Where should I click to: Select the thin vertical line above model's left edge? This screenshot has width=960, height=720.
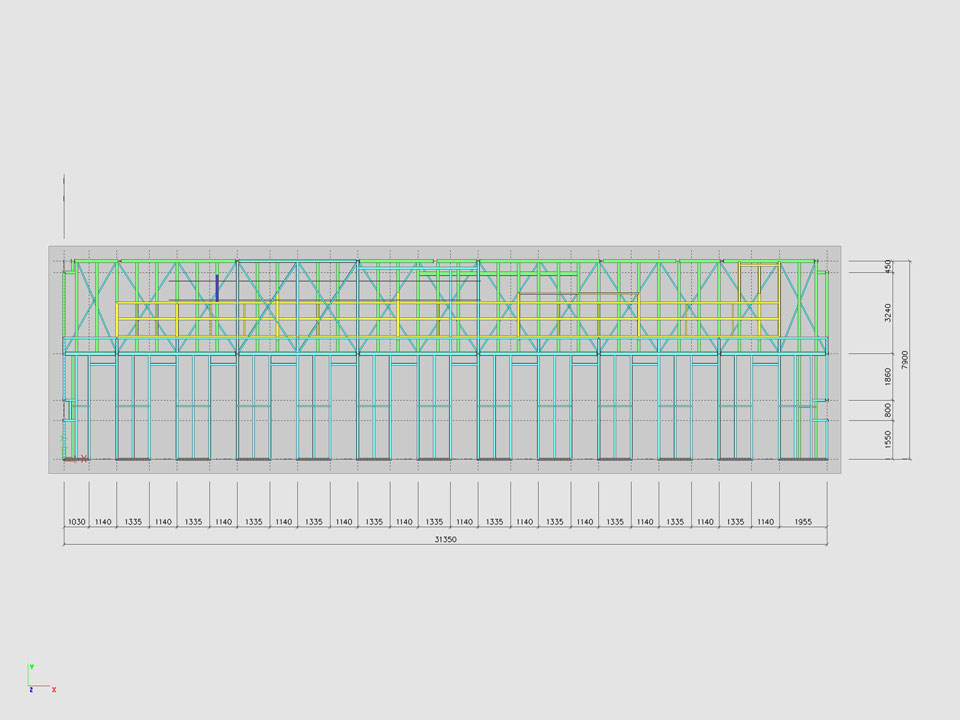(64, 205)
